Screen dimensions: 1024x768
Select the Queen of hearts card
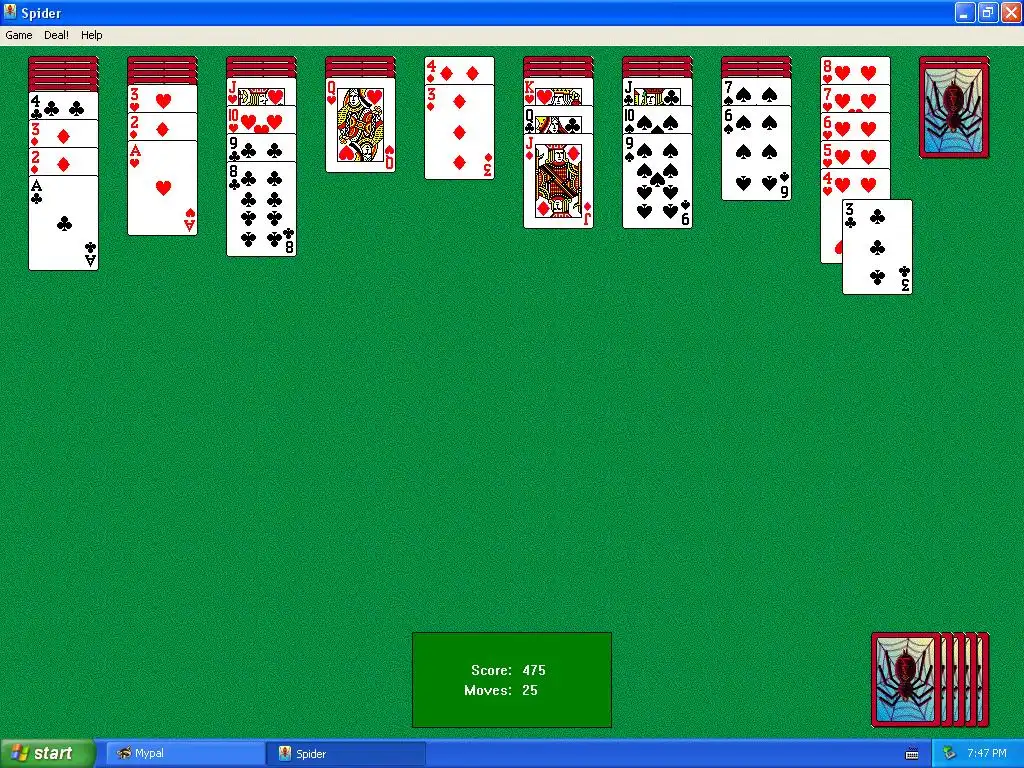click(360, 125)
